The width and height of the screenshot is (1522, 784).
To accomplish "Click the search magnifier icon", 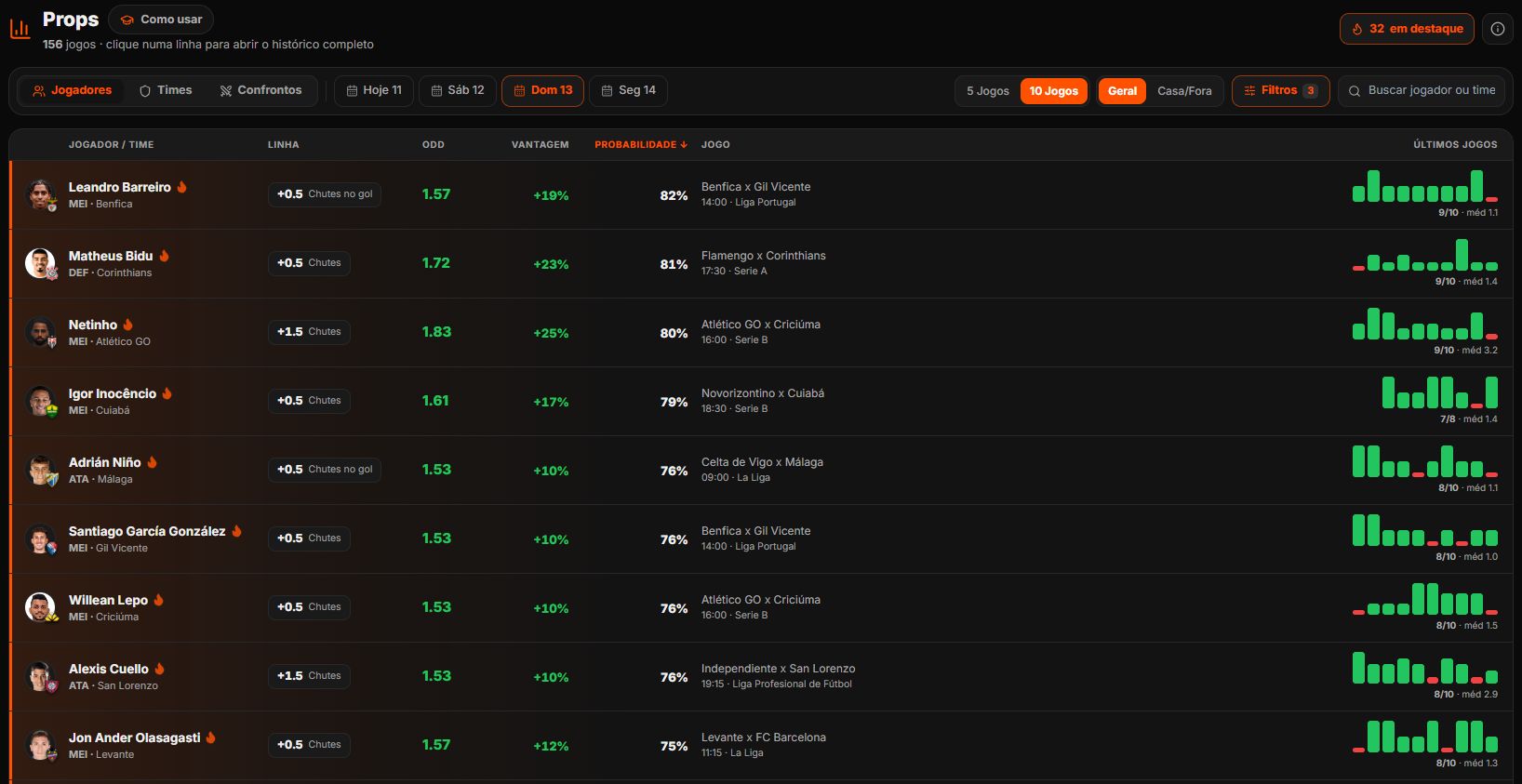I will [x=1355, y=91].
